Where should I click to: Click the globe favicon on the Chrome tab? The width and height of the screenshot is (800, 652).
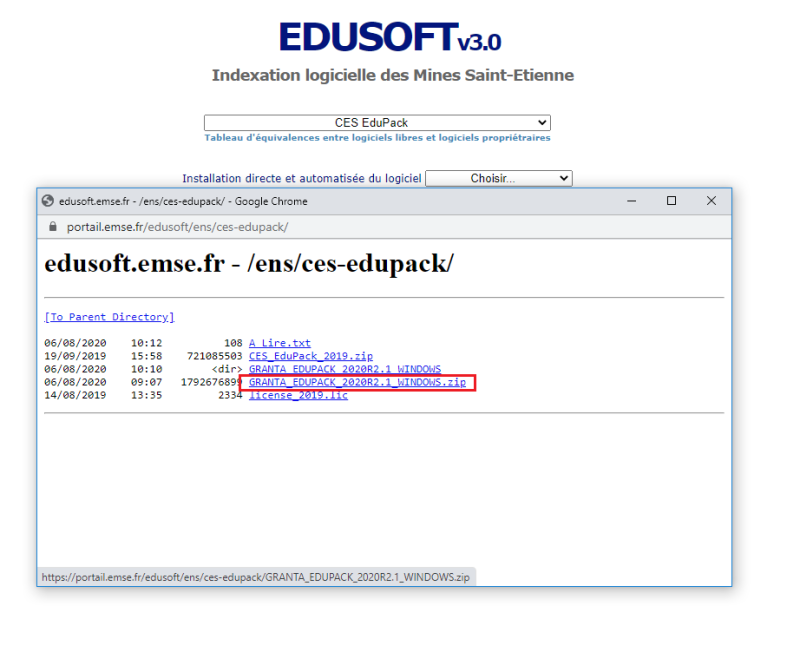pos(46,200)
